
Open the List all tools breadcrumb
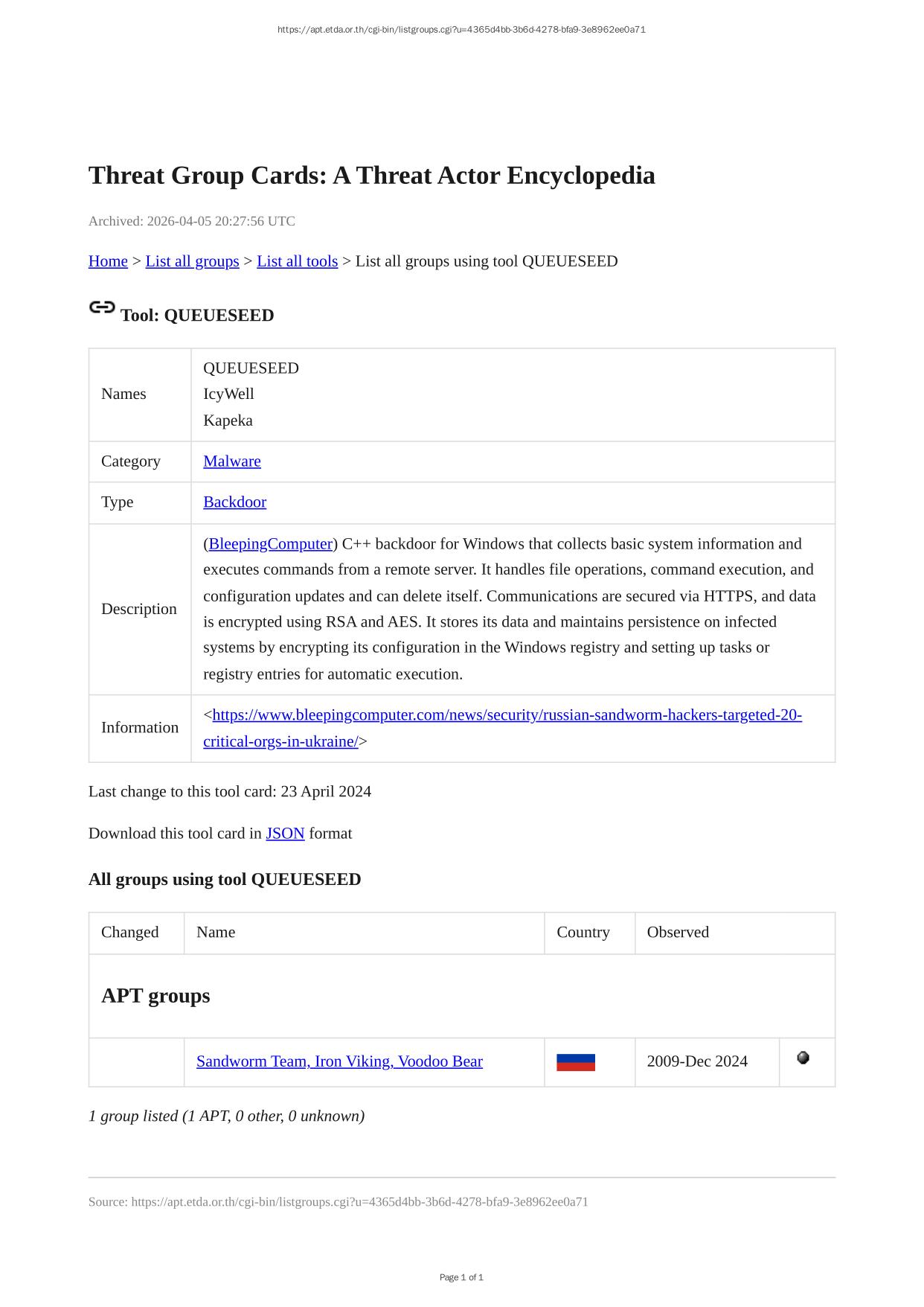pyautogui.click(x=297, y=261)
